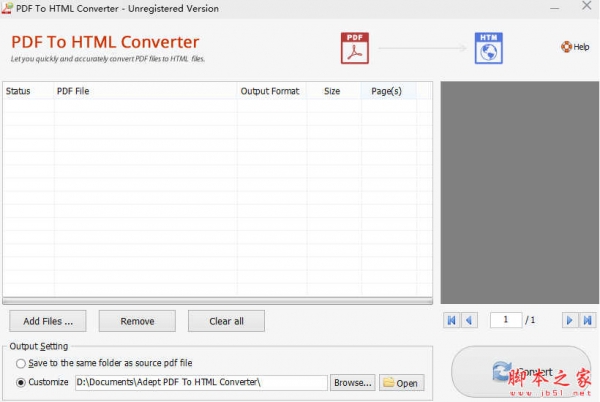Viewport: 600px width, 402px height.
Task: Go to first preview page
Action: click(x=452, y=320)
